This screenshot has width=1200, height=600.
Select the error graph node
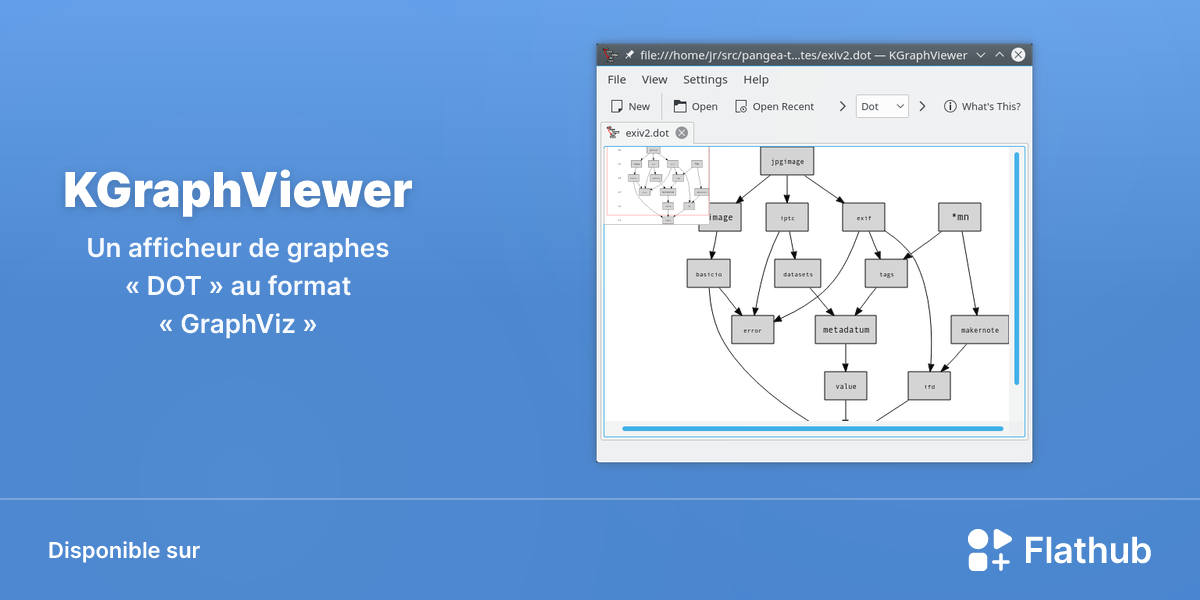pos(753,330)
